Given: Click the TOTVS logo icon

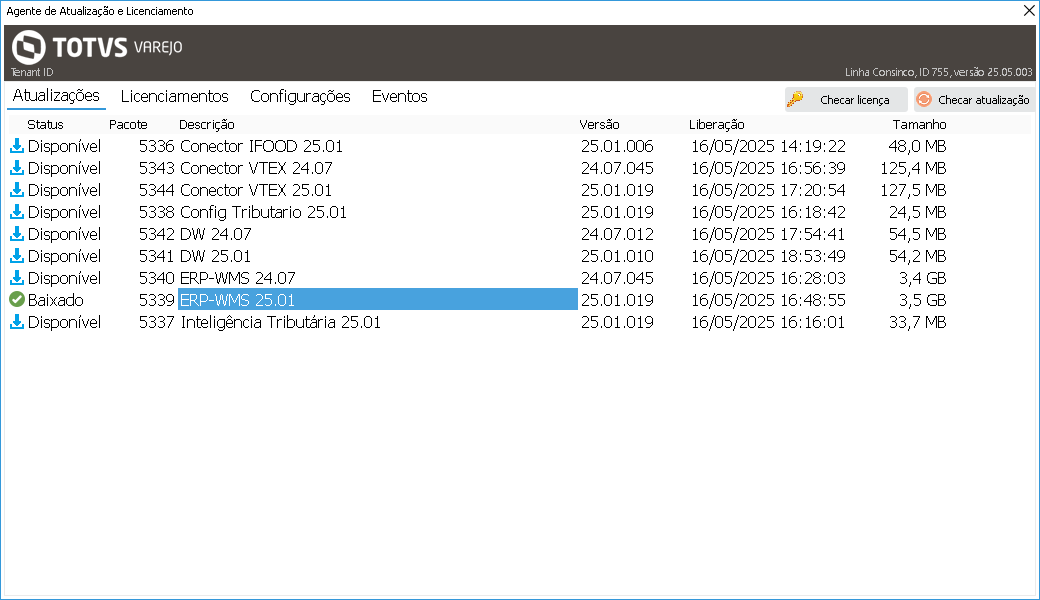Looking at the screenshot, I should pos(29,47).
